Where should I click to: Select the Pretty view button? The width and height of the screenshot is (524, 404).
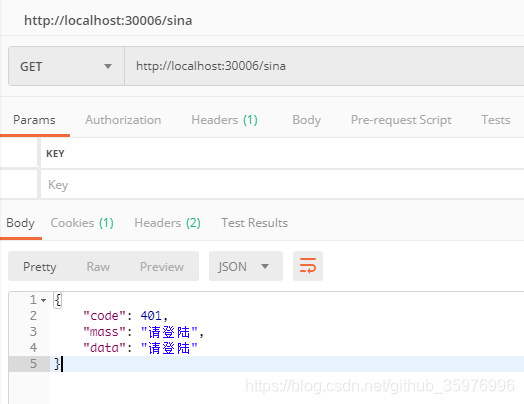(x=39, y=267)
